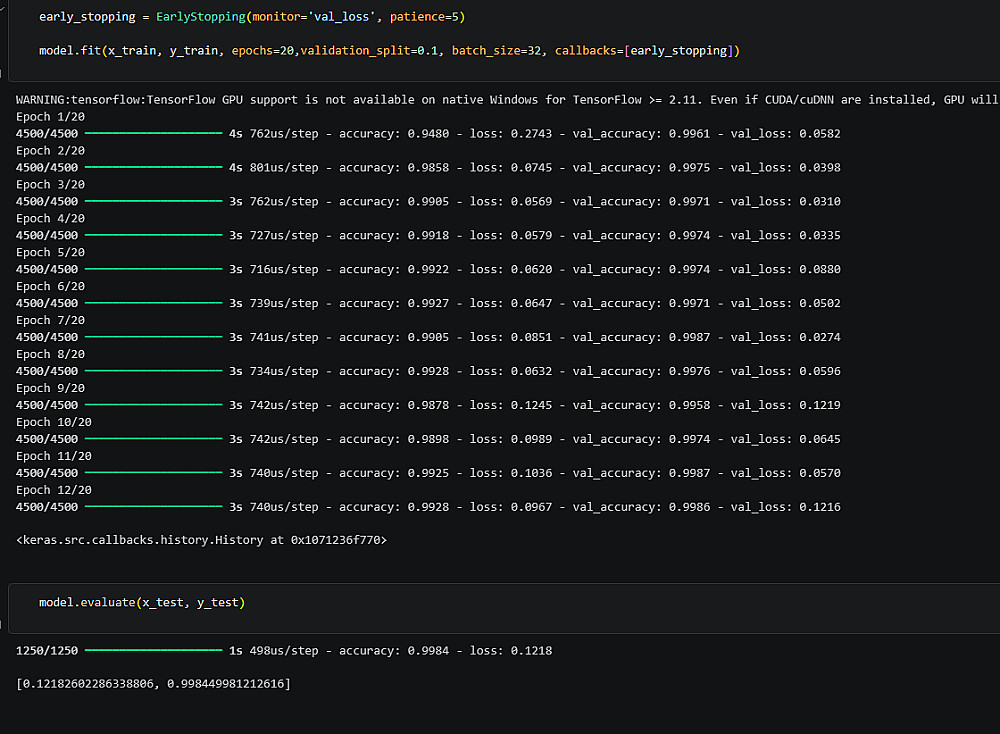Click the batch_size=32 argument
This screenshot has width=1000, height=734.
496,50
